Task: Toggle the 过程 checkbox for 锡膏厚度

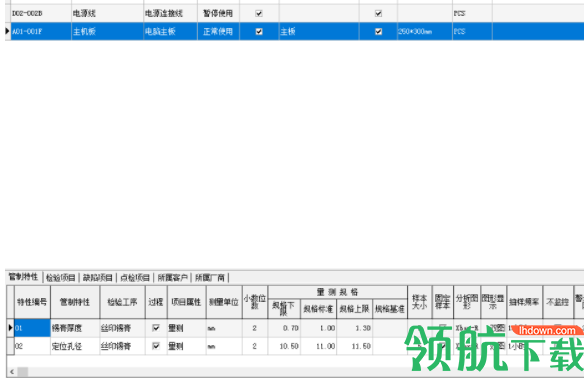Action: 156,328
